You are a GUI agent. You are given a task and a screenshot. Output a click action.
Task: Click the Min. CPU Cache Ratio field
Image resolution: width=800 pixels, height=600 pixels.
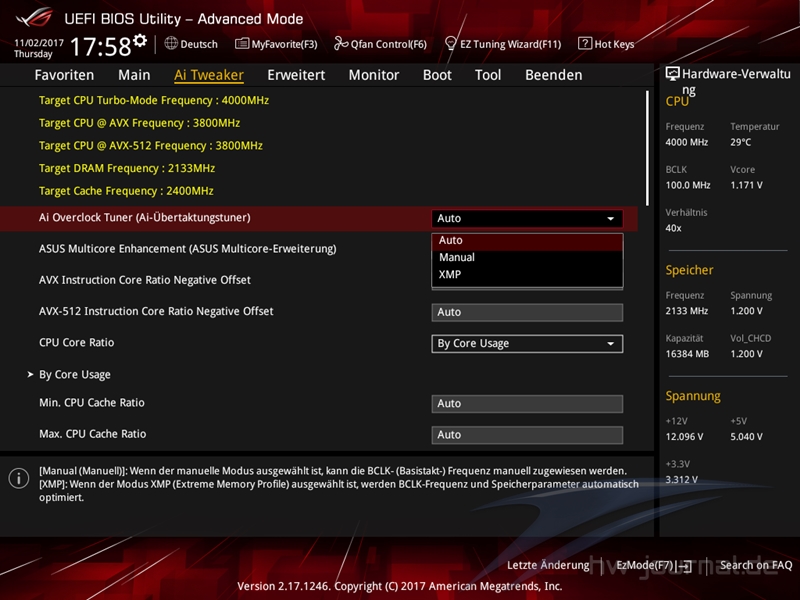click(x=527, y=404)
